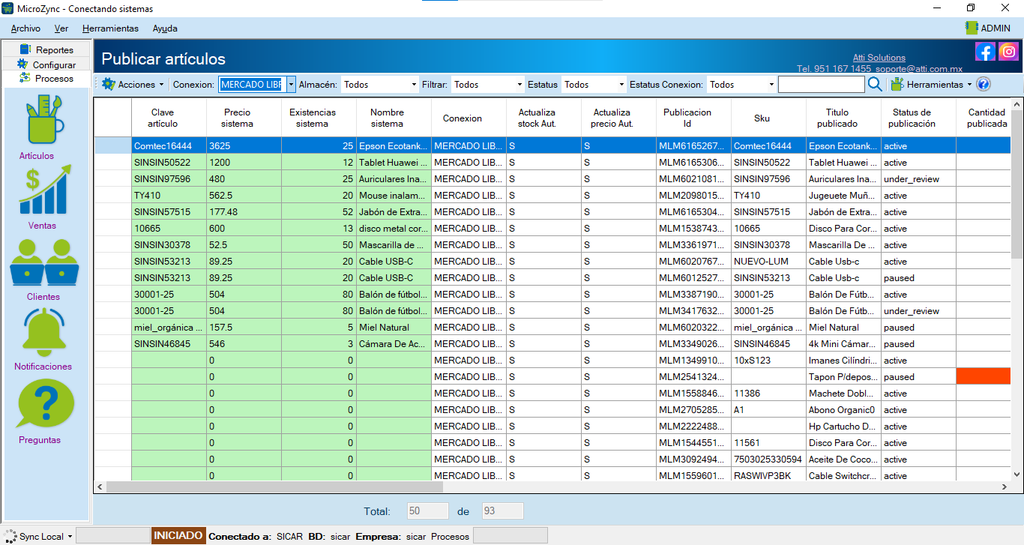The width and height of the screenshot is (1024, 545).
Task: Click the 7503025330594 Sku cell
Action: click(x=769, y=459)
